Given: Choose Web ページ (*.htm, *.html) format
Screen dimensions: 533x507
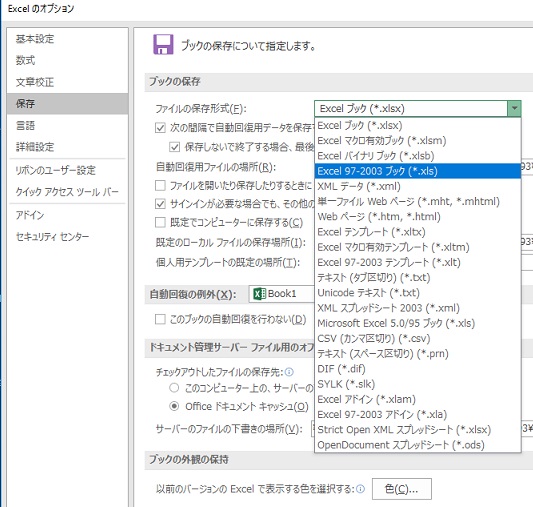Looking at the screenshot, I should [418, 217].
